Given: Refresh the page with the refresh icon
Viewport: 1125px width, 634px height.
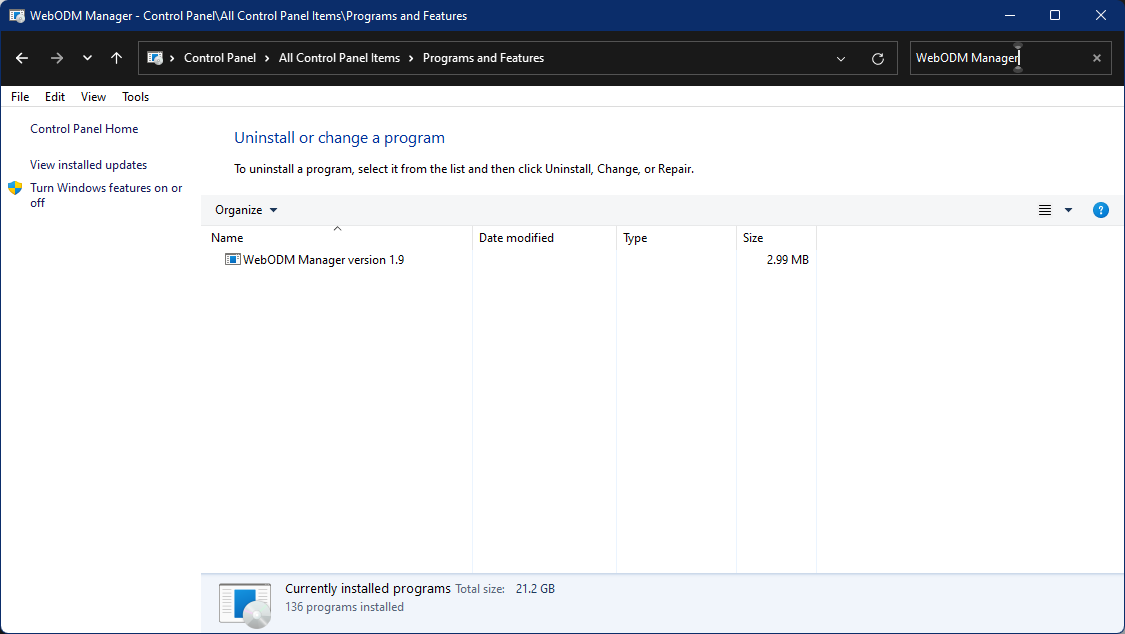Looking at the screenshot, I should click(878, 58).
